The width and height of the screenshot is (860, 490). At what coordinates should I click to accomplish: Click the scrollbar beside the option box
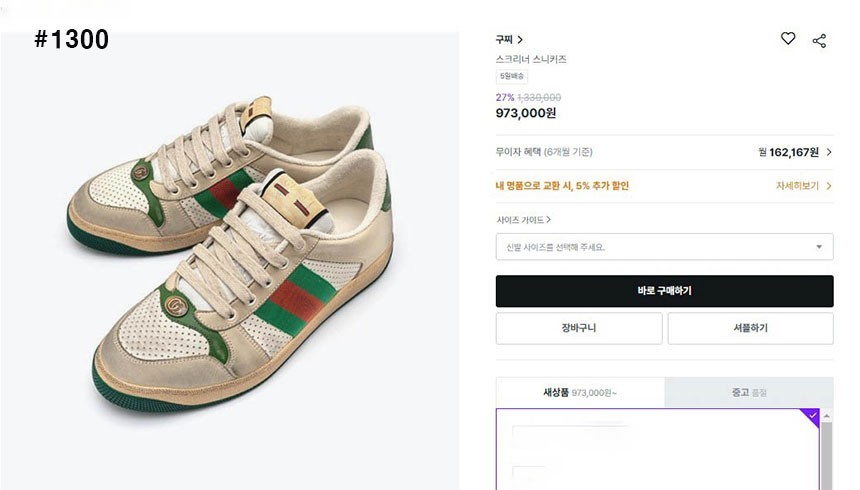pyautogui.click(x=827, y=450)
